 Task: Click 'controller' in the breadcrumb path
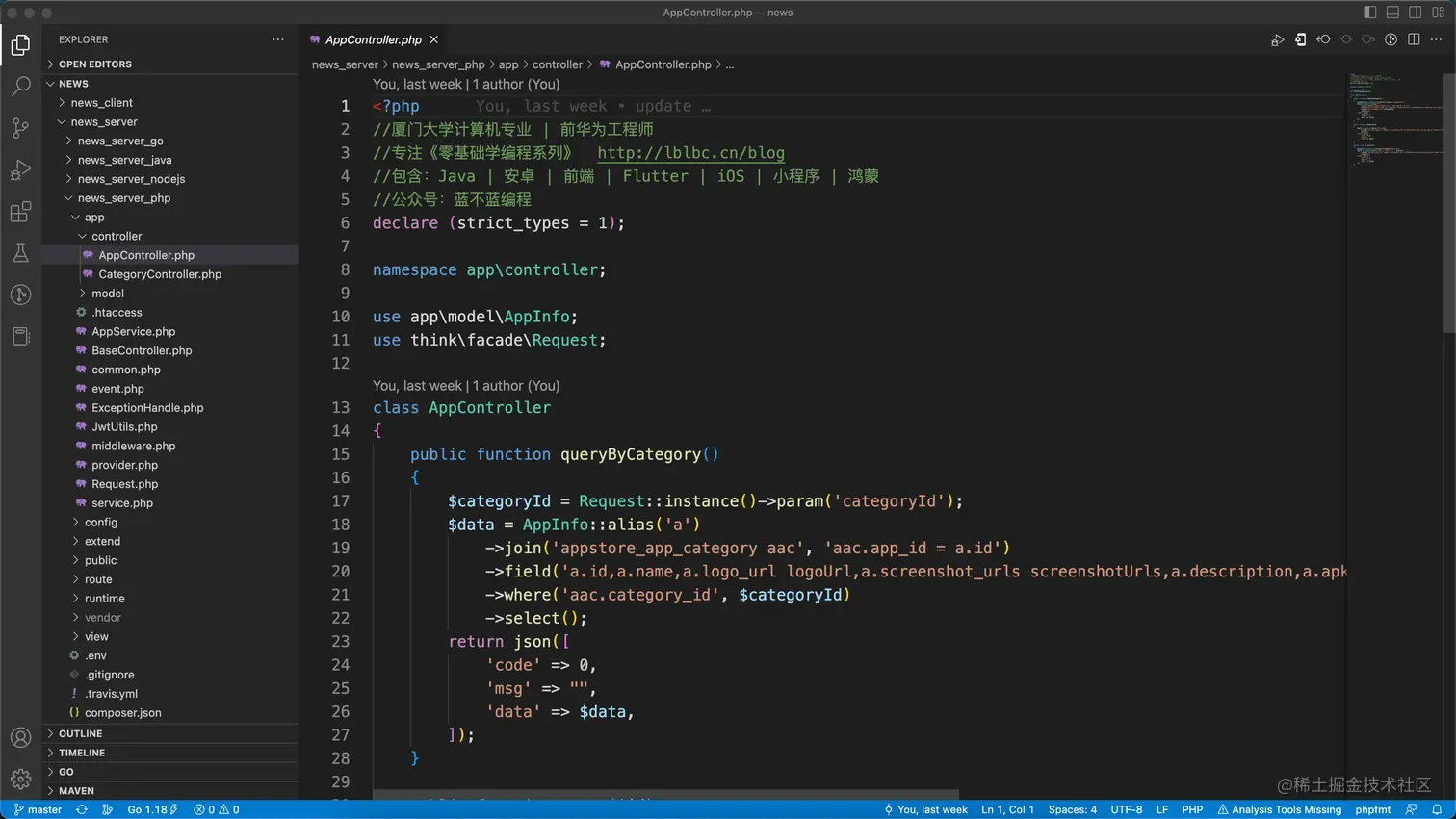558,64
